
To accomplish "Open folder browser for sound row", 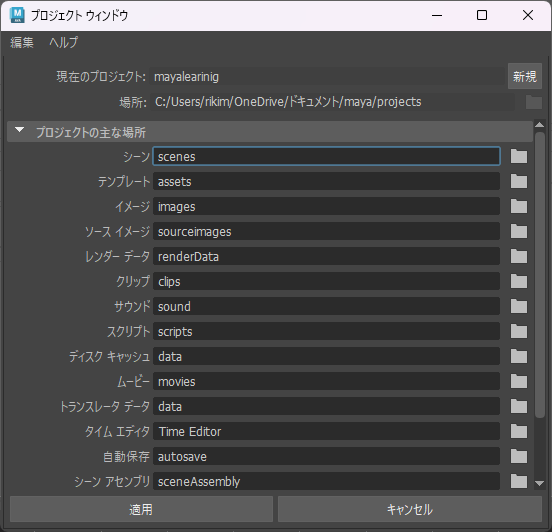I will click(519, 306).
